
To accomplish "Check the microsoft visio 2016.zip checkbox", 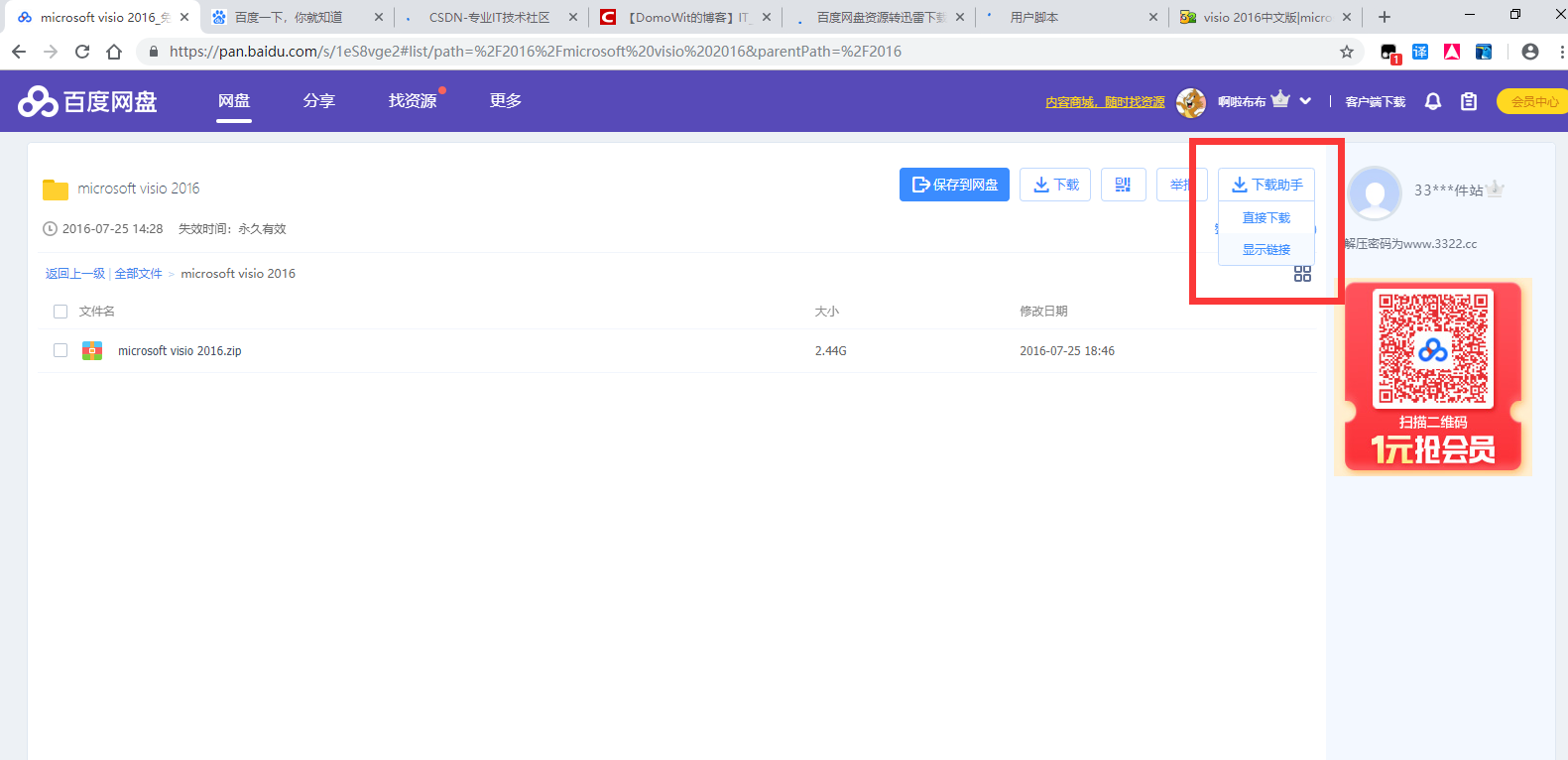I will 60,350.
